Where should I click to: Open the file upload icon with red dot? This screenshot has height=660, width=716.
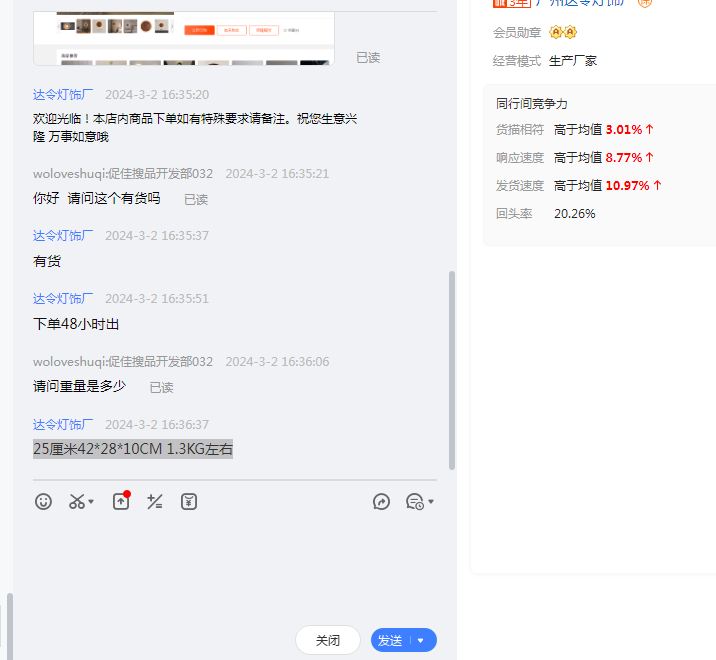(121, 501)
